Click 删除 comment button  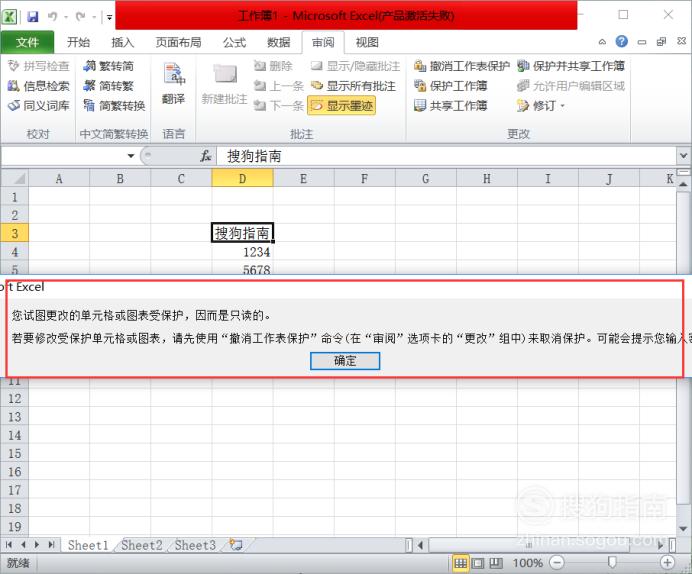pos(273,66)
